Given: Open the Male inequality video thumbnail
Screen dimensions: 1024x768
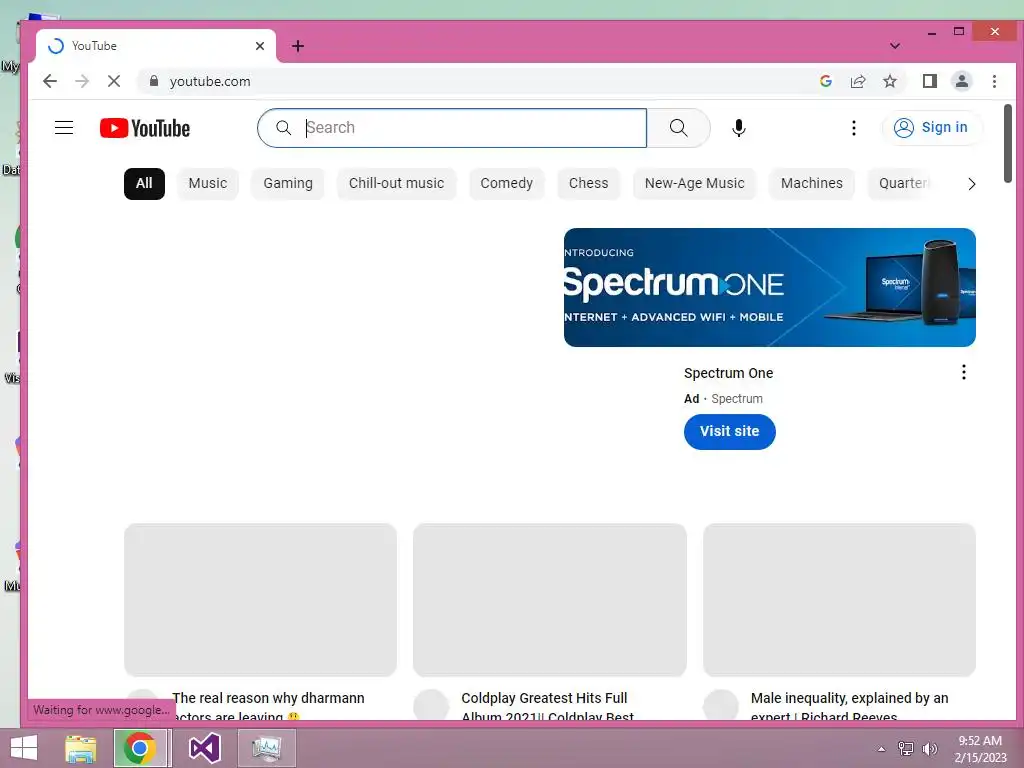Looking at the screenshot, I should pos(839,600).
